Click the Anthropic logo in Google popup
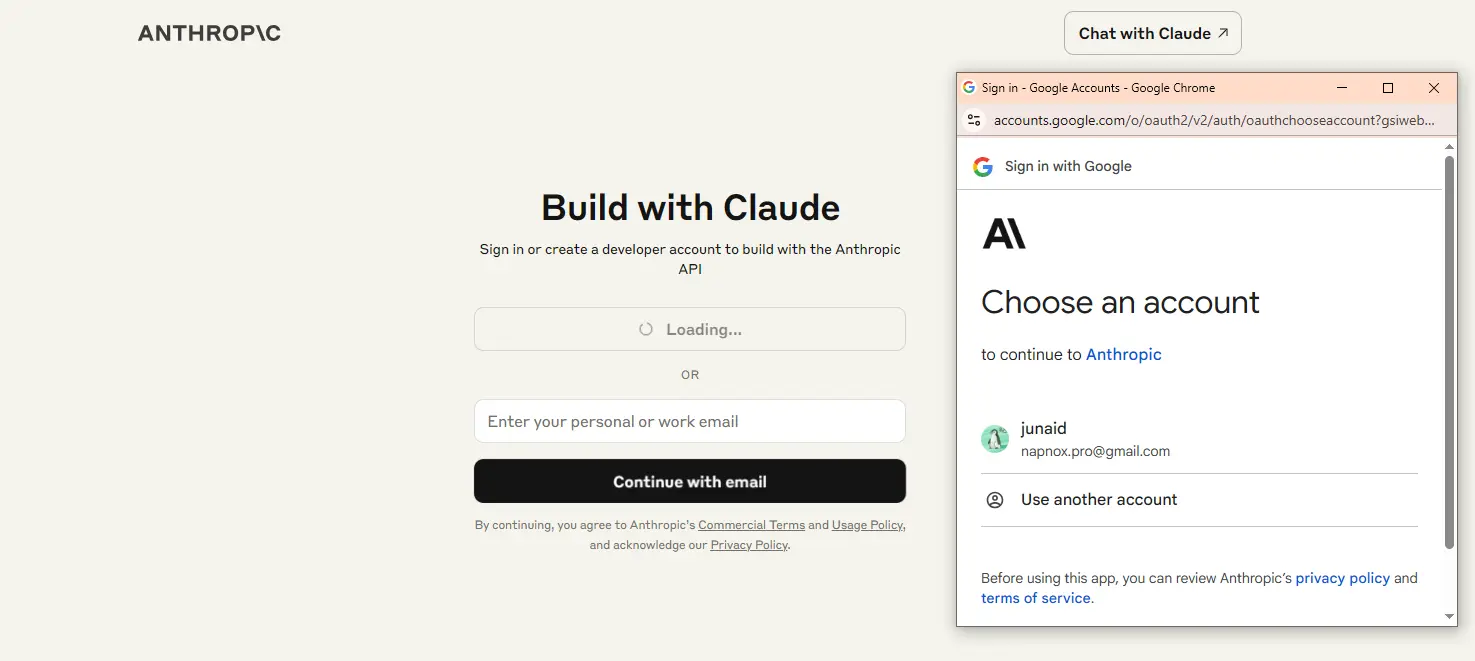 (x=1004, y=234)
